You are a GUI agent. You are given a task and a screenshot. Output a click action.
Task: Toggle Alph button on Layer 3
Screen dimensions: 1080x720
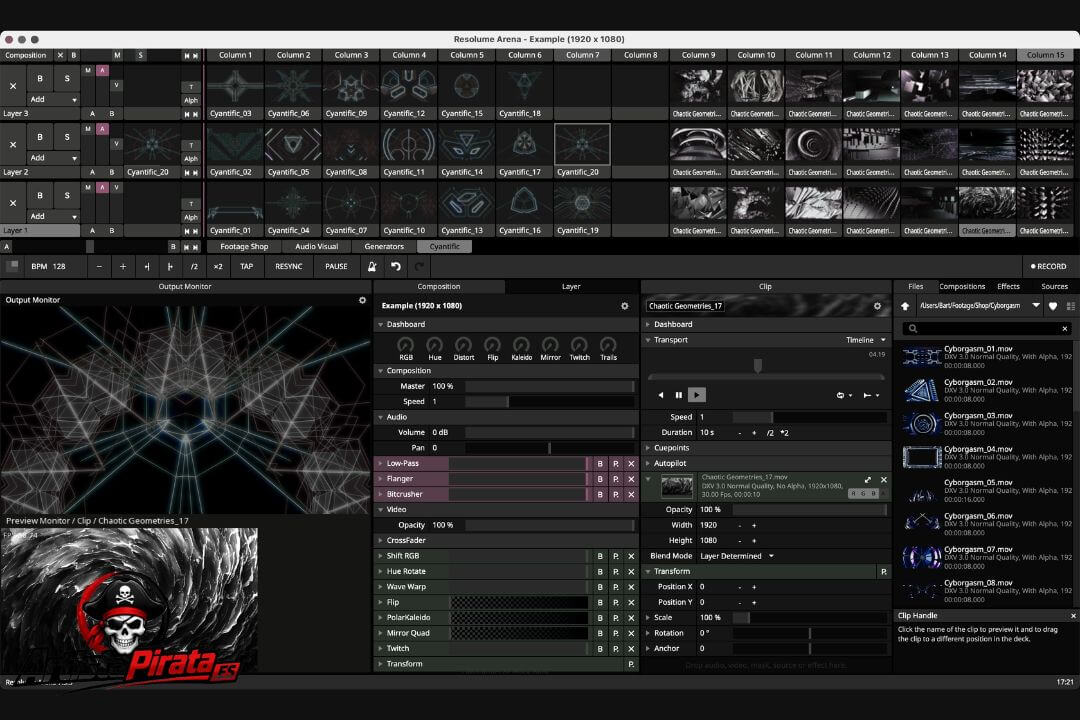click(191, 100)
